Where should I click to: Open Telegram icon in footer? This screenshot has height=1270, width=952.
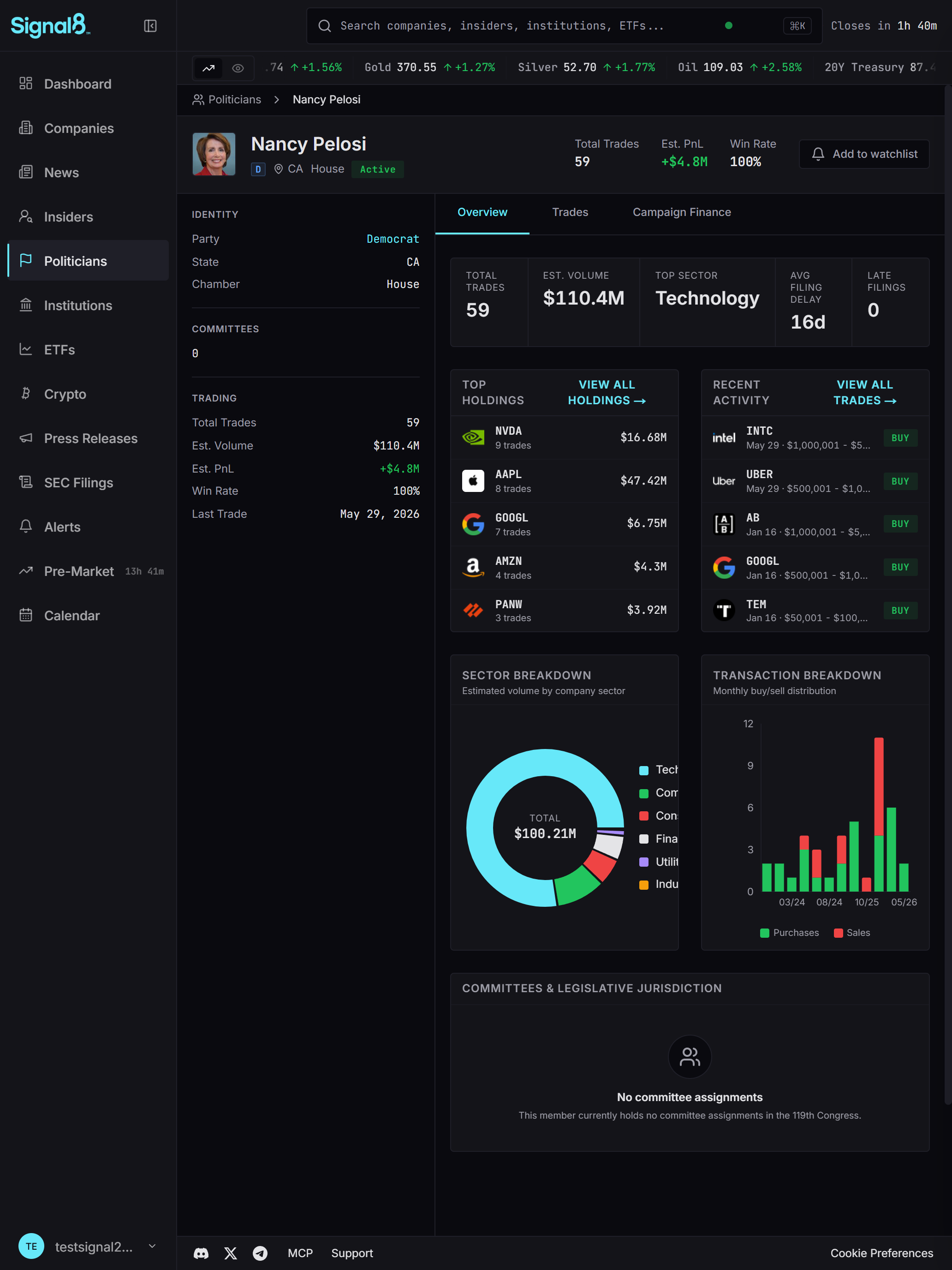pyautogui.click(x=260, y=1253)
